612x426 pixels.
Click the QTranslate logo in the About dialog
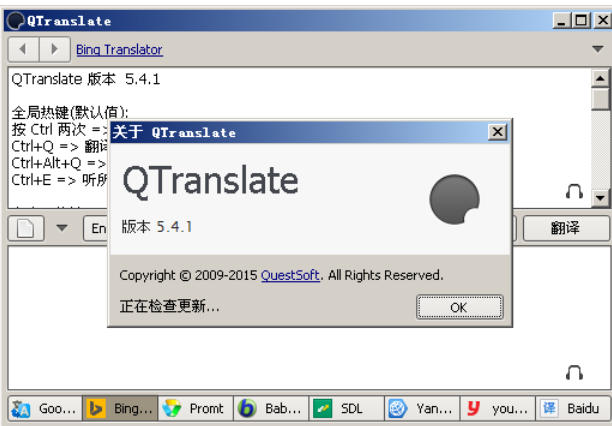454,199
